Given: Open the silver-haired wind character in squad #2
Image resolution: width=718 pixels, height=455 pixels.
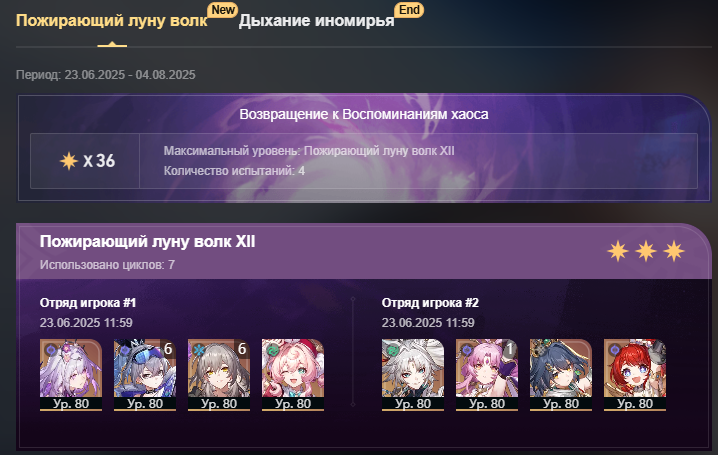Looking at the screenshot, I should (x=413, y=375).
